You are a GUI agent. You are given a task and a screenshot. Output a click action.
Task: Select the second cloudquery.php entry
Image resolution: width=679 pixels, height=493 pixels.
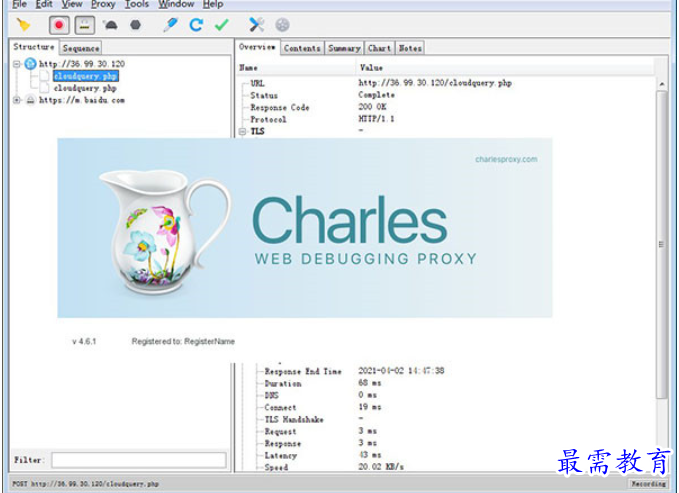pos(85,88)
